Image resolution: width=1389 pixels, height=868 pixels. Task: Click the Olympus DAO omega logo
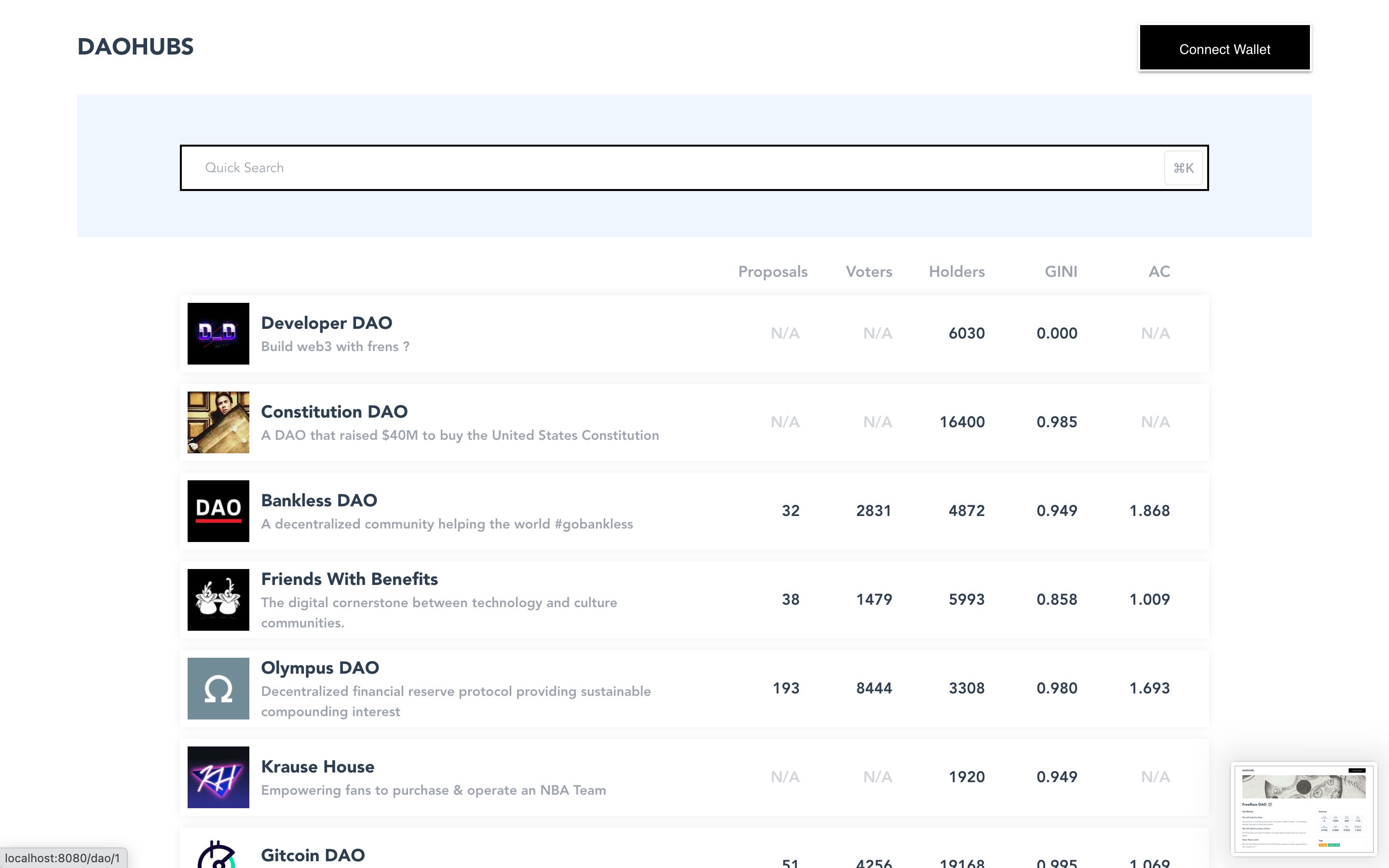pyautogui.click(x=218, y=688)
